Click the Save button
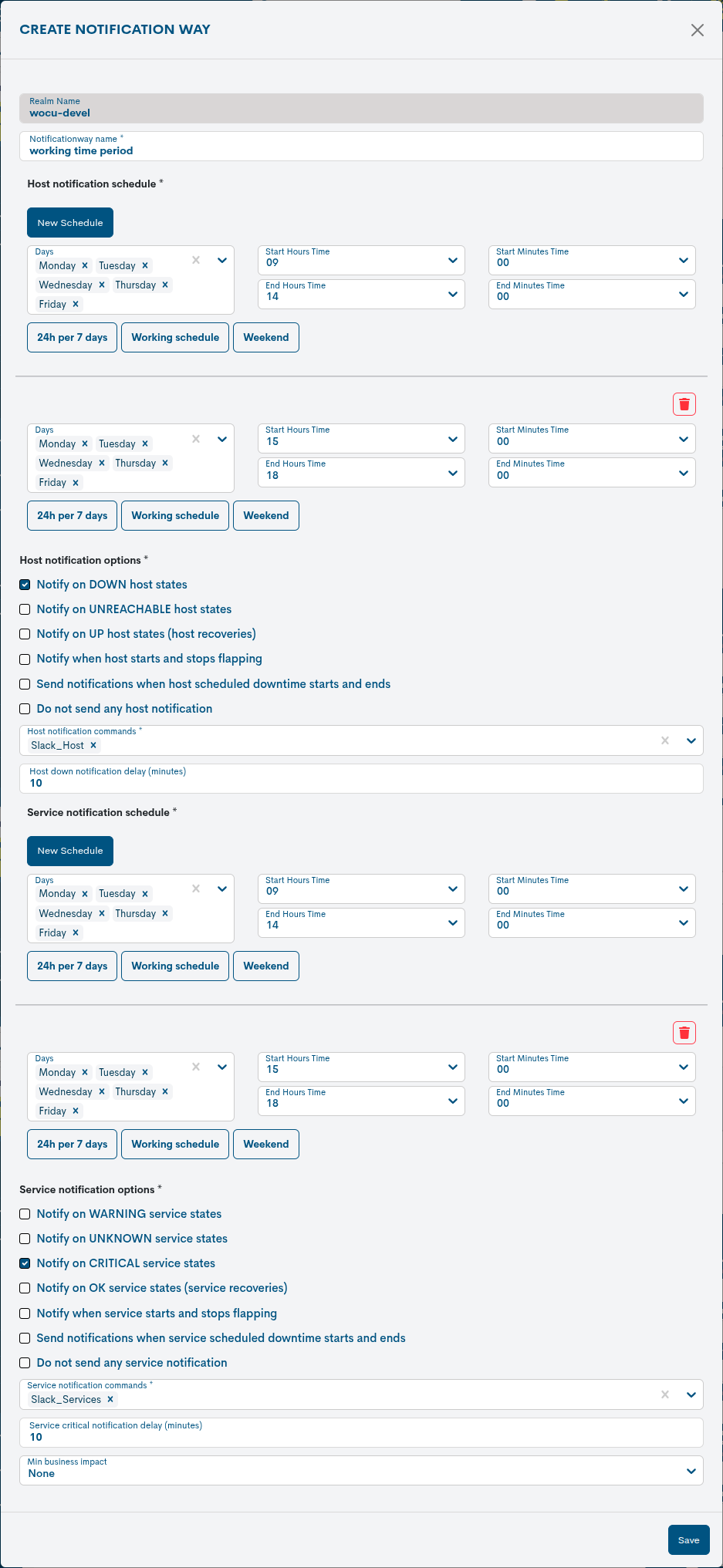This screenshot has width=723, height=1568. 688,1540
